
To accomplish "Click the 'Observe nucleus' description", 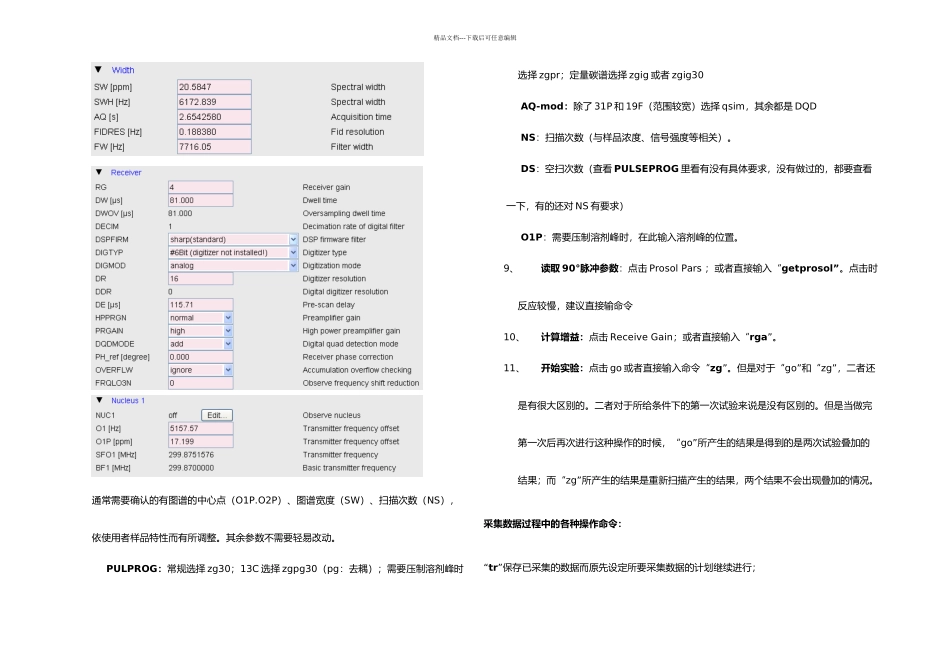I will point(331,415).
